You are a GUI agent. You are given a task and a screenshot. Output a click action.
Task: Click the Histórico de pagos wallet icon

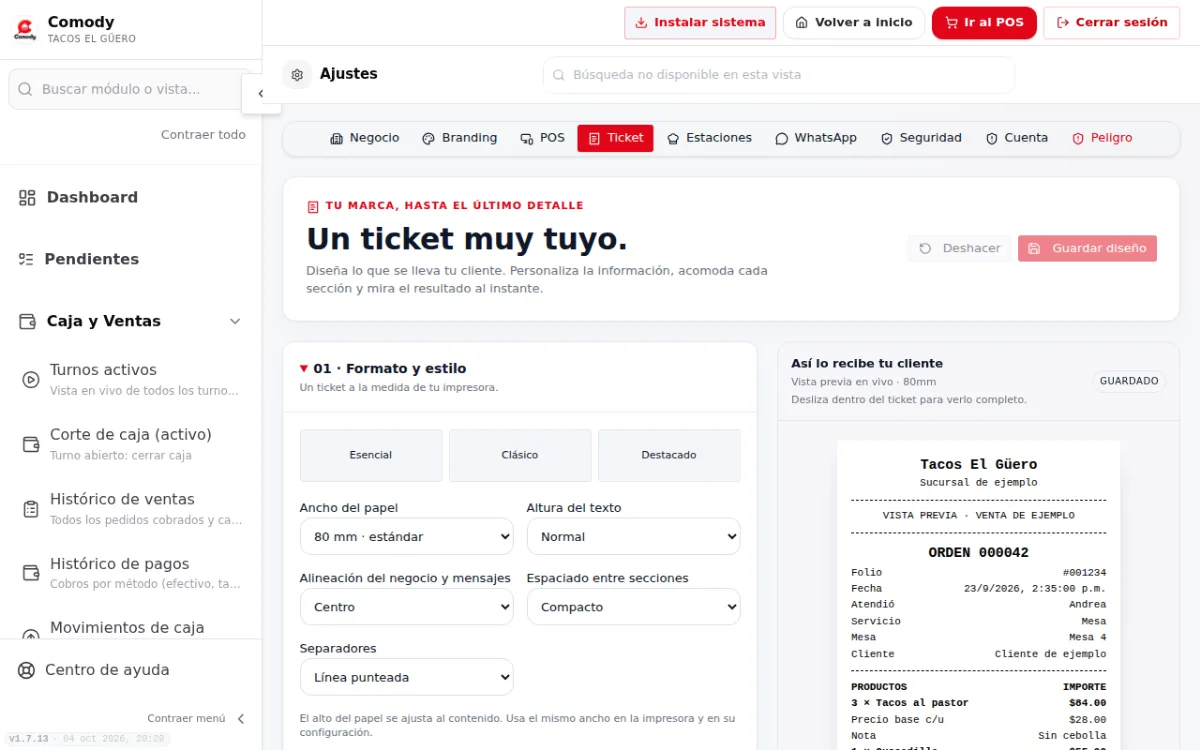pos(31,573)
